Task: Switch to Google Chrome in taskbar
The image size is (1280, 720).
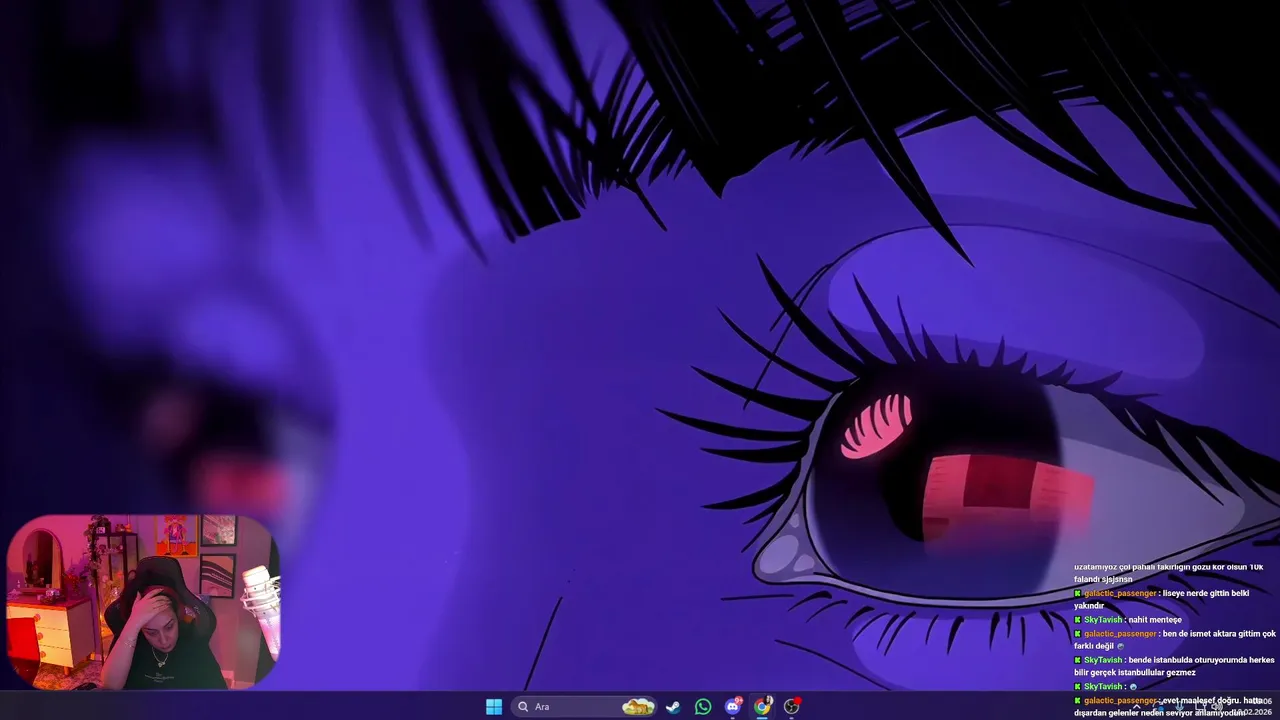Action: (762, 707)
